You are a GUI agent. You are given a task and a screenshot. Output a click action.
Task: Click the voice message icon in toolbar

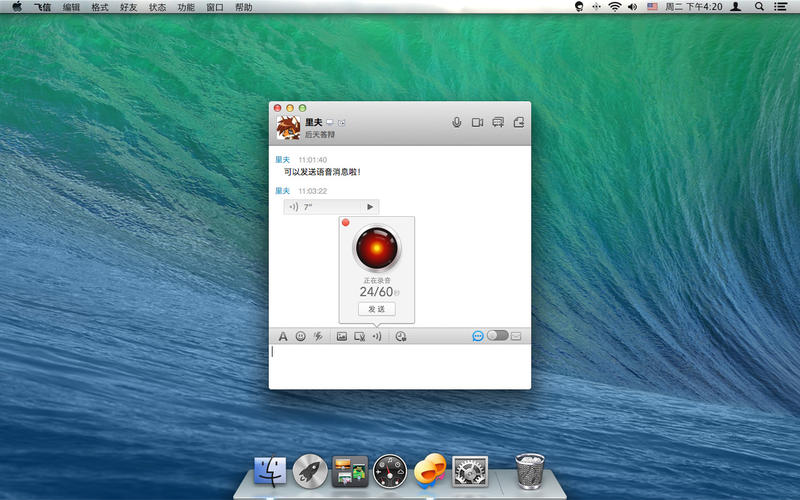point(377,337)
